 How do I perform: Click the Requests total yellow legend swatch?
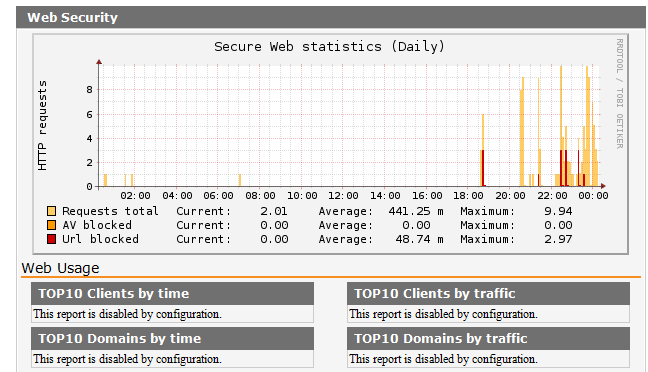pyautogui.click(x=51, y=211)
